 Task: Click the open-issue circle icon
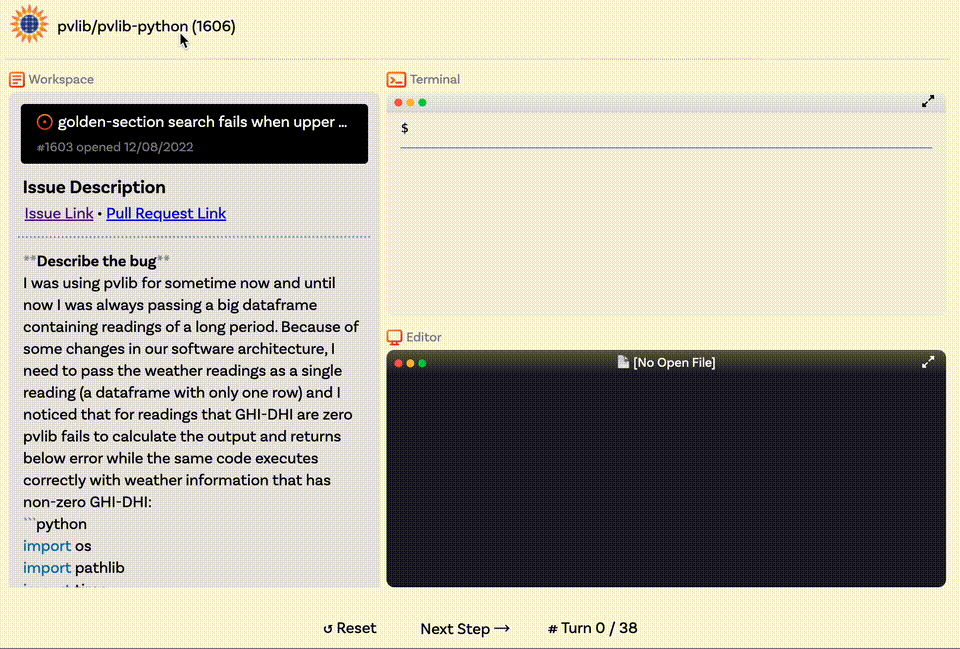[44, 122]
